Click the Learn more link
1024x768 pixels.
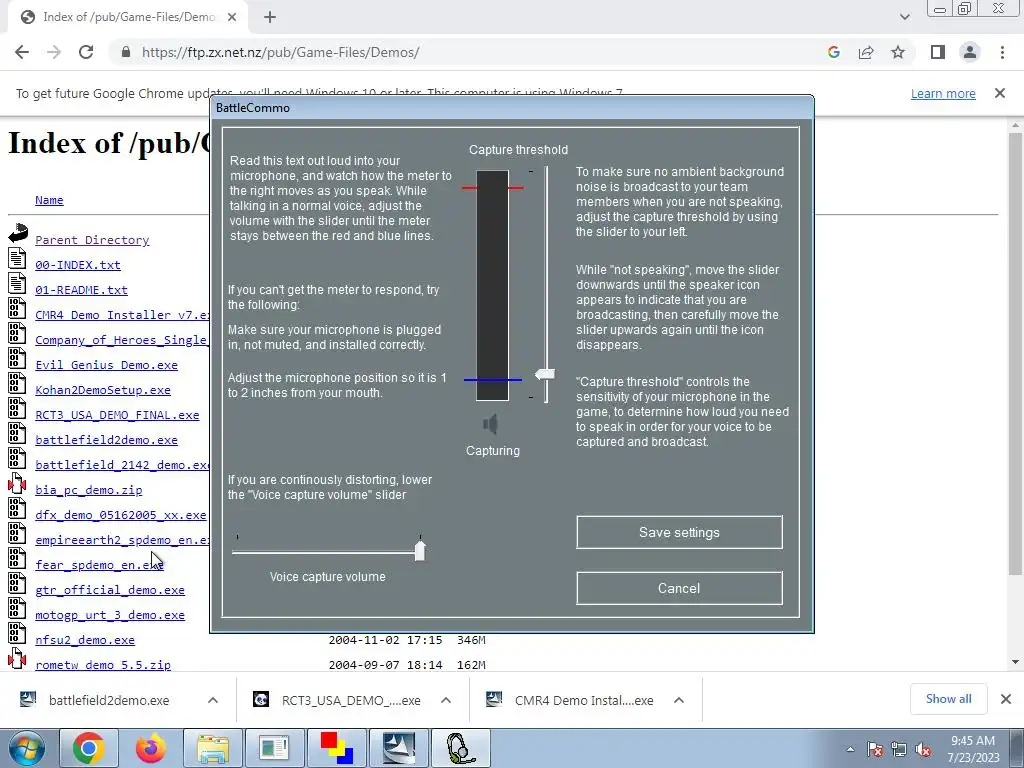[x=943, y=93]
